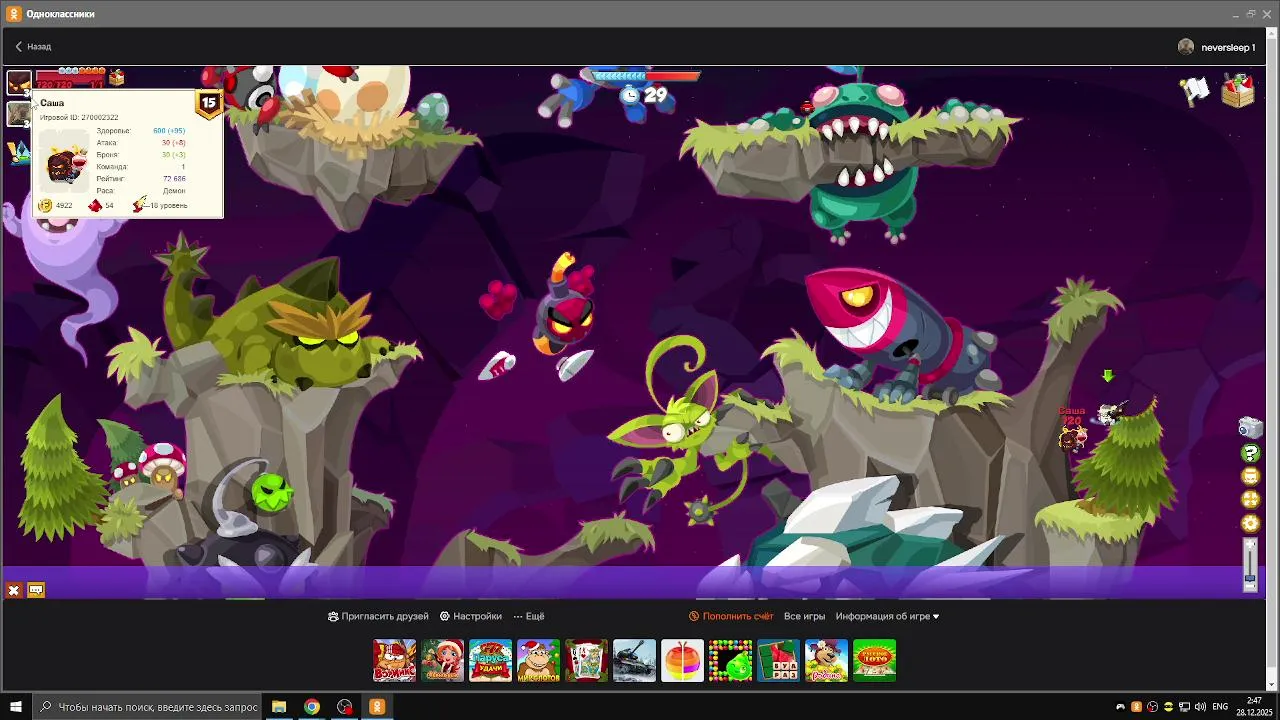The height and width of the screenshot is (720, 1280).
Task: Open File Explorer from taskbar
Action: 279,707
